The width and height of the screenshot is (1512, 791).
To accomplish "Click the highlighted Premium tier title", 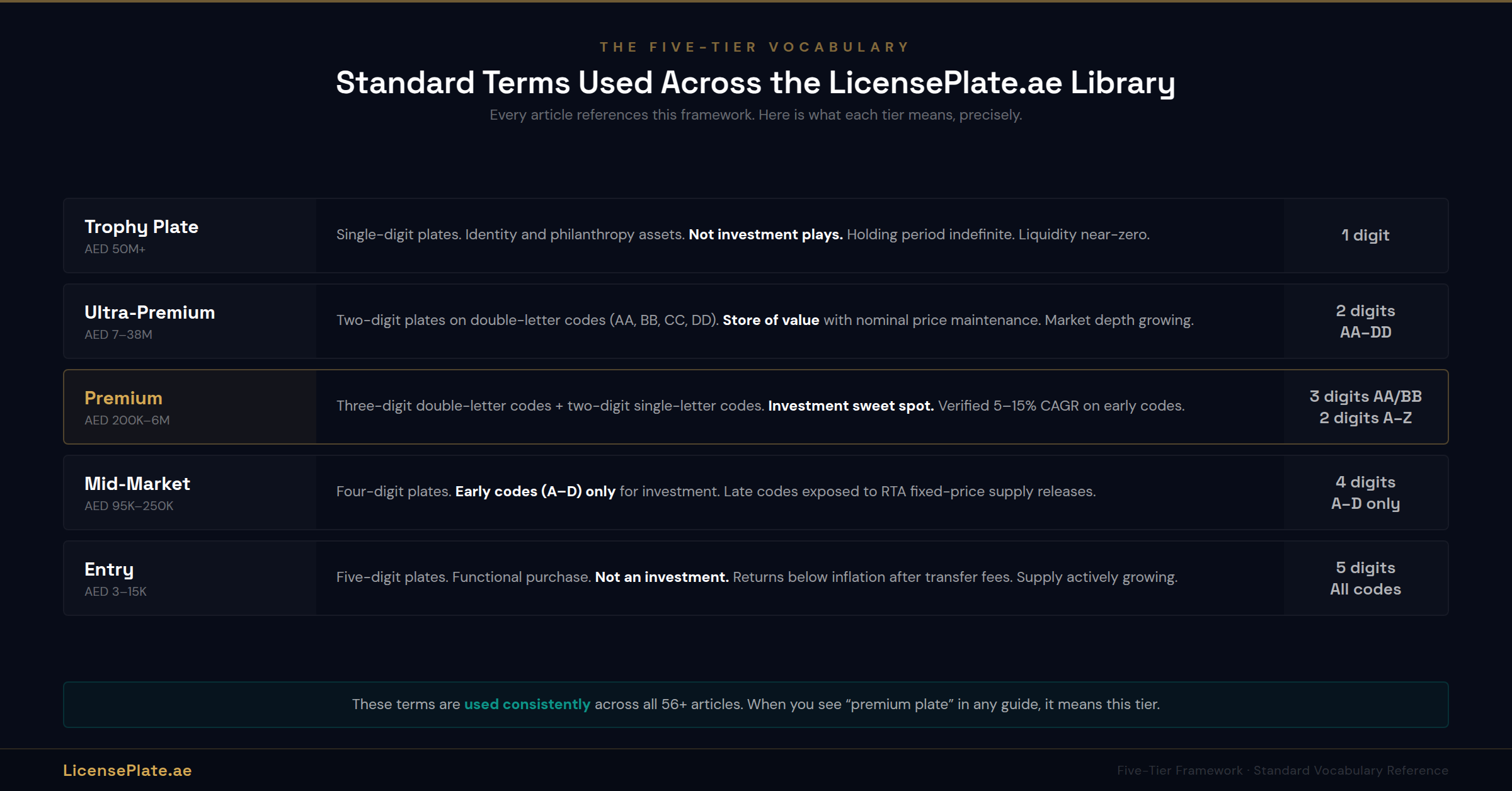I will (x=123, y=398).
